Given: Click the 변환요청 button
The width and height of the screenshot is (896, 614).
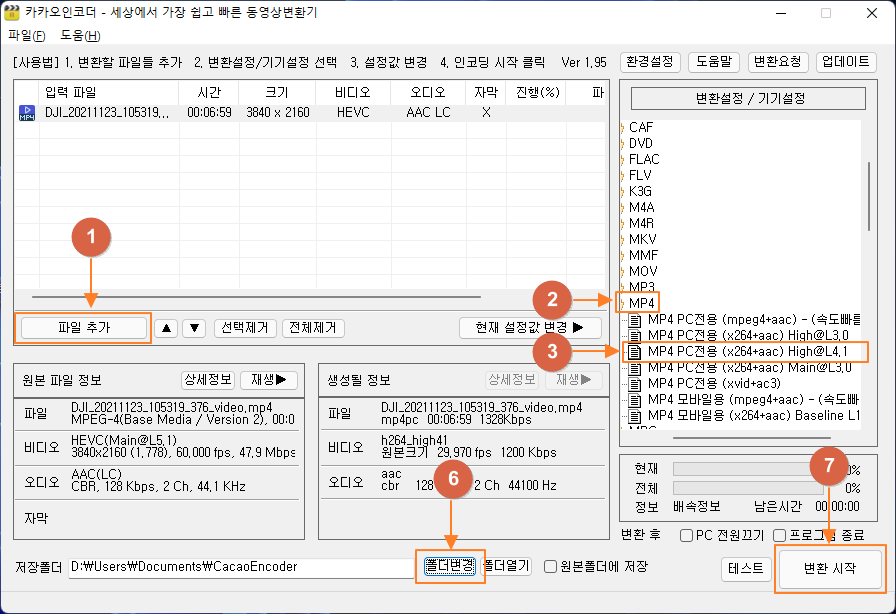Looking at the screenshot, I should tap(778, 62).
